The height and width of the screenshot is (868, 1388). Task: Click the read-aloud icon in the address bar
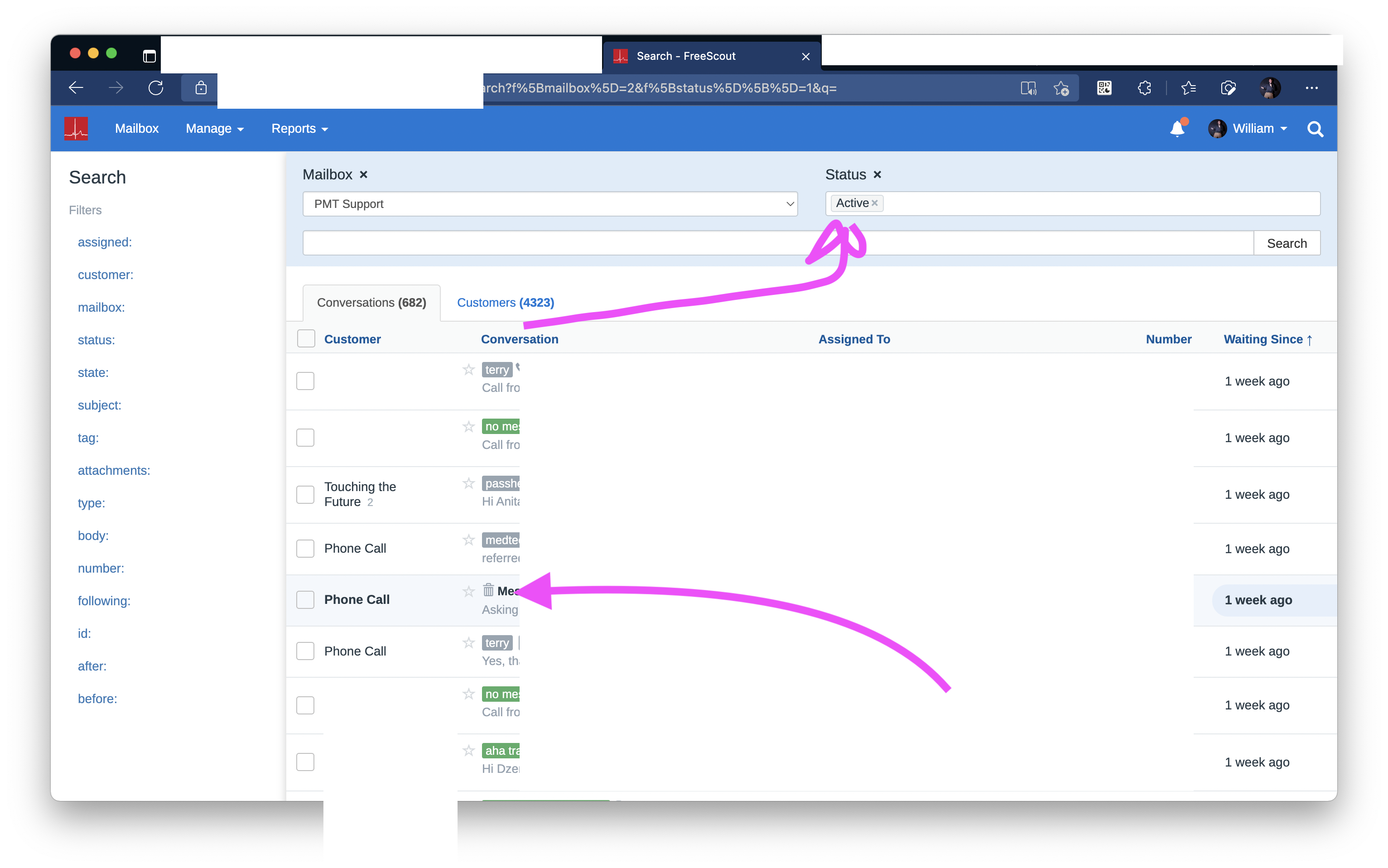[1028, 87]
